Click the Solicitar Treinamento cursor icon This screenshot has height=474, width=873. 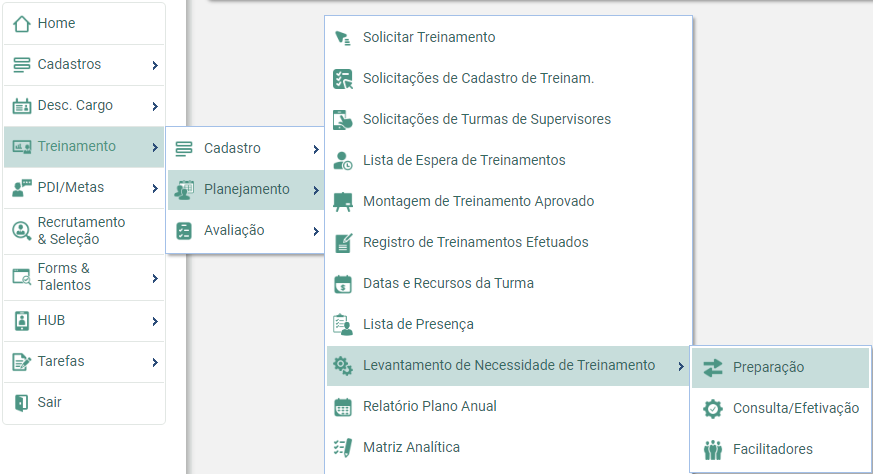click(x=343, y=37)
